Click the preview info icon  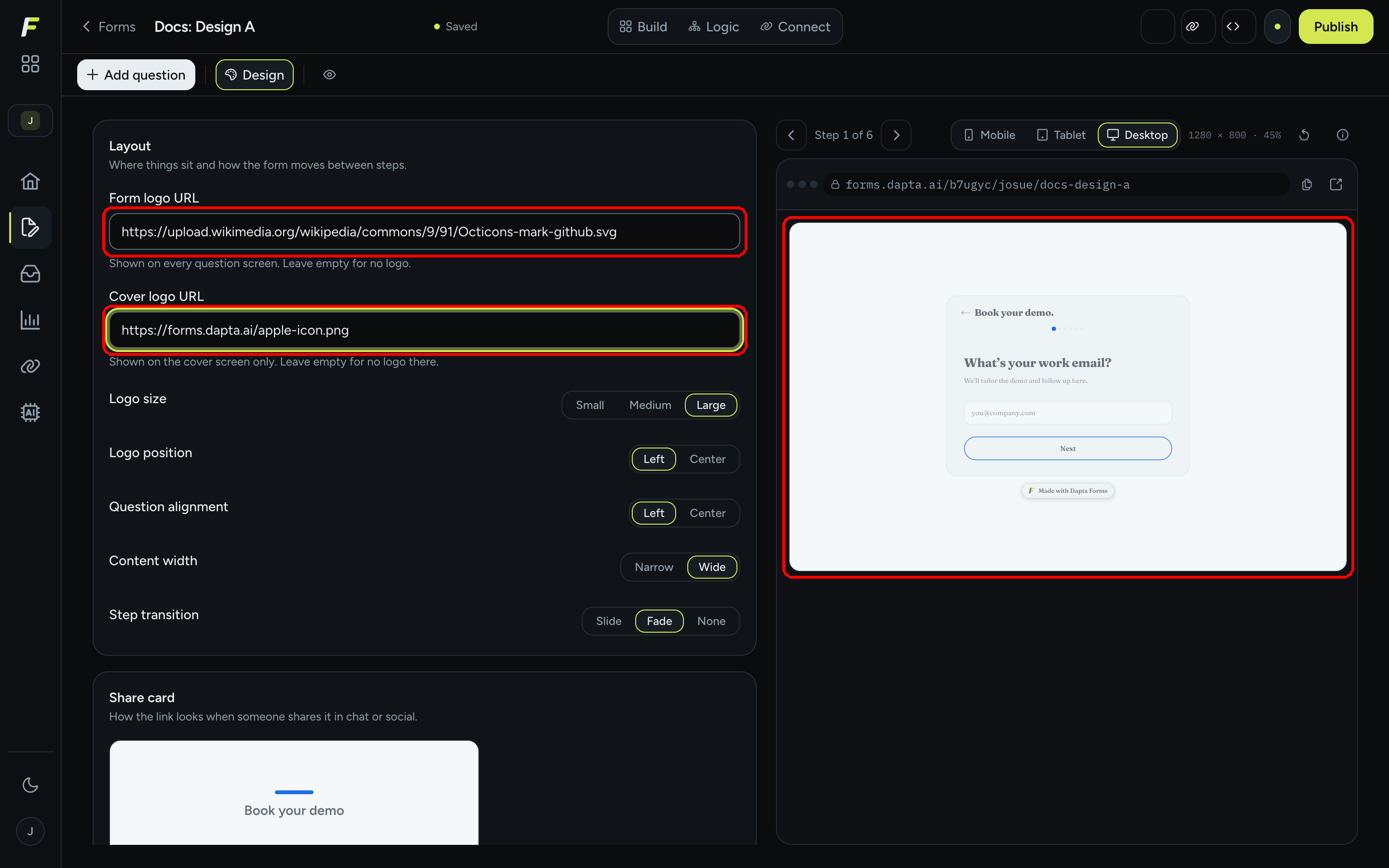1343,135
